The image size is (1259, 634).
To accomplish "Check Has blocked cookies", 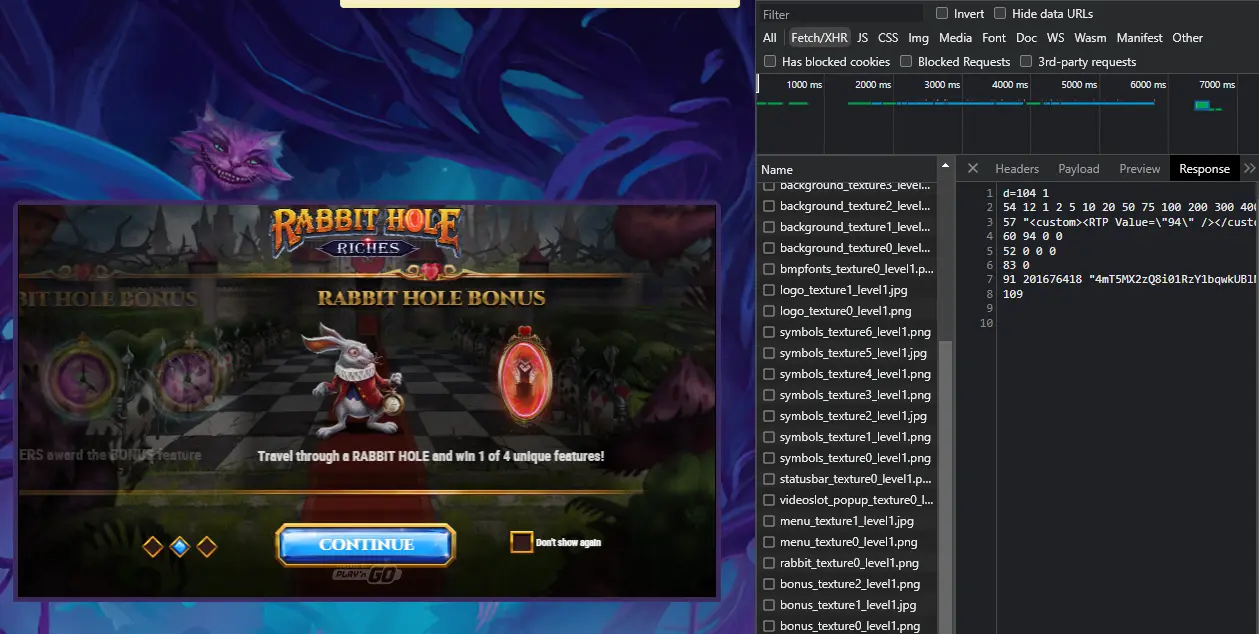I will pyautogui.click(x=770, y=61).
